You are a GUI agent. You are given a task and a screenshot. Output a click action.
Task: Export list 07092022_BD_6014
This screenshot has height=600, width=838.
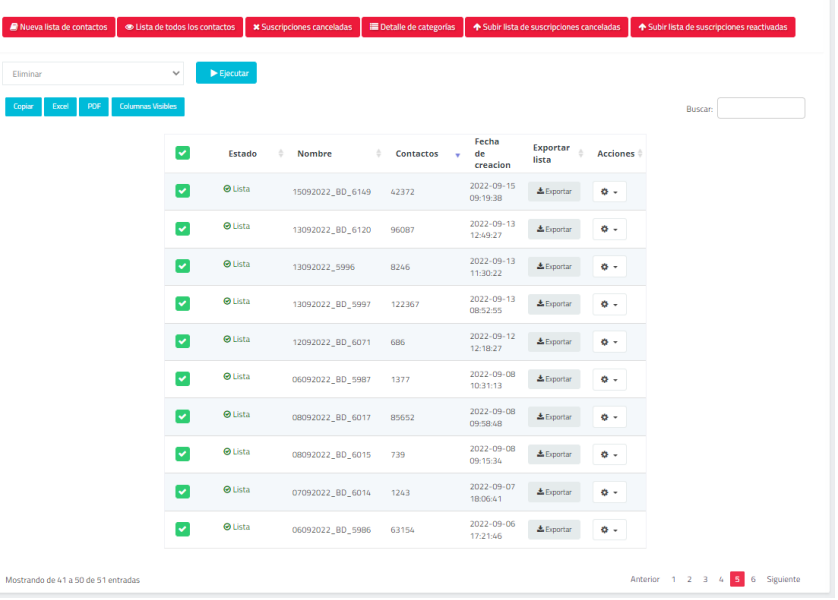coord(554,492)
